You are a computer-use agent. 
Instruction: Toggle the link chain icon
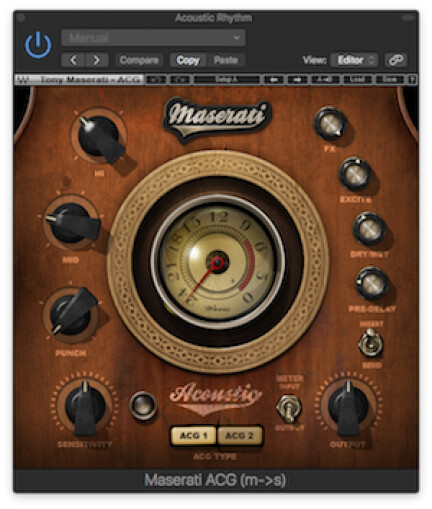[396, 60]
